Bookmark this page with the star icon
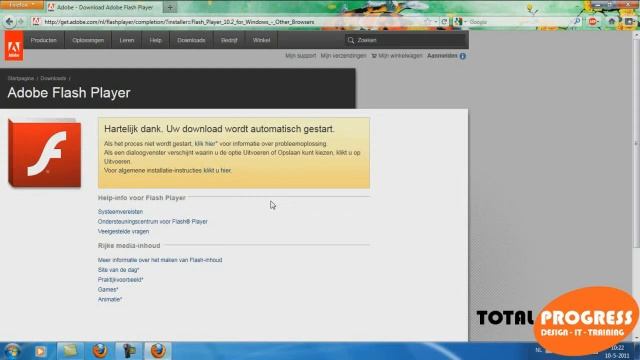This screenshot has width=640, height=360. click(427, 22)
